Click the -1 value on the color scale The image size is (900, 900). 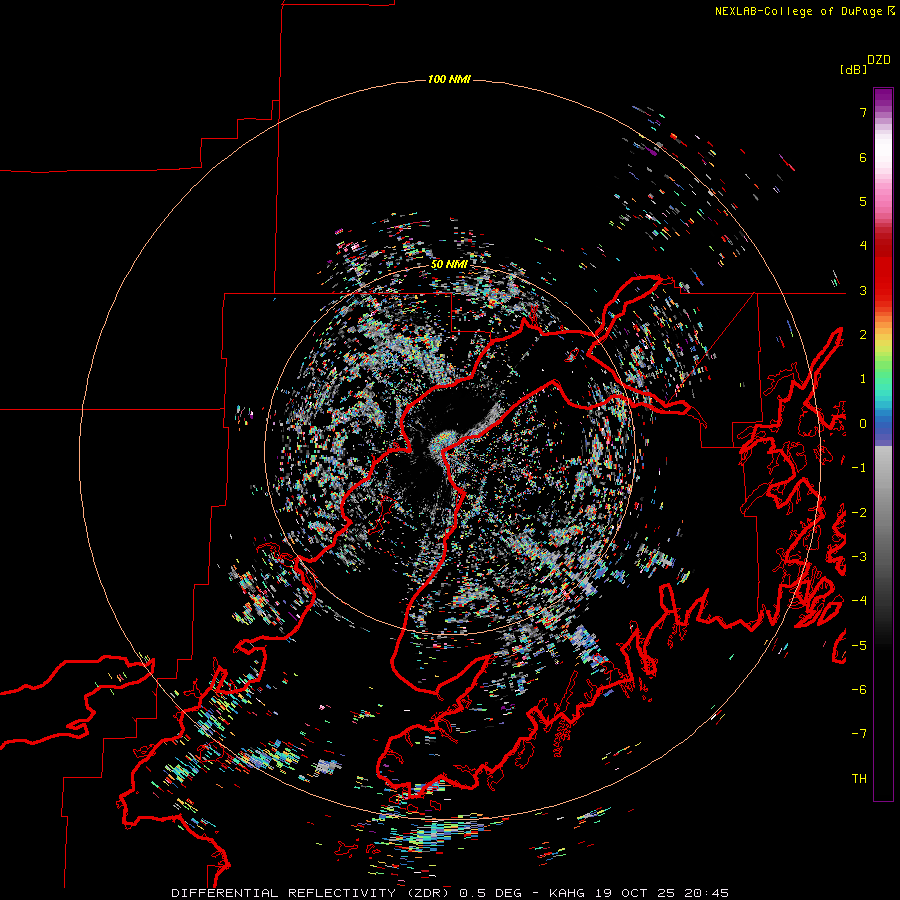(x=859, y=468)
